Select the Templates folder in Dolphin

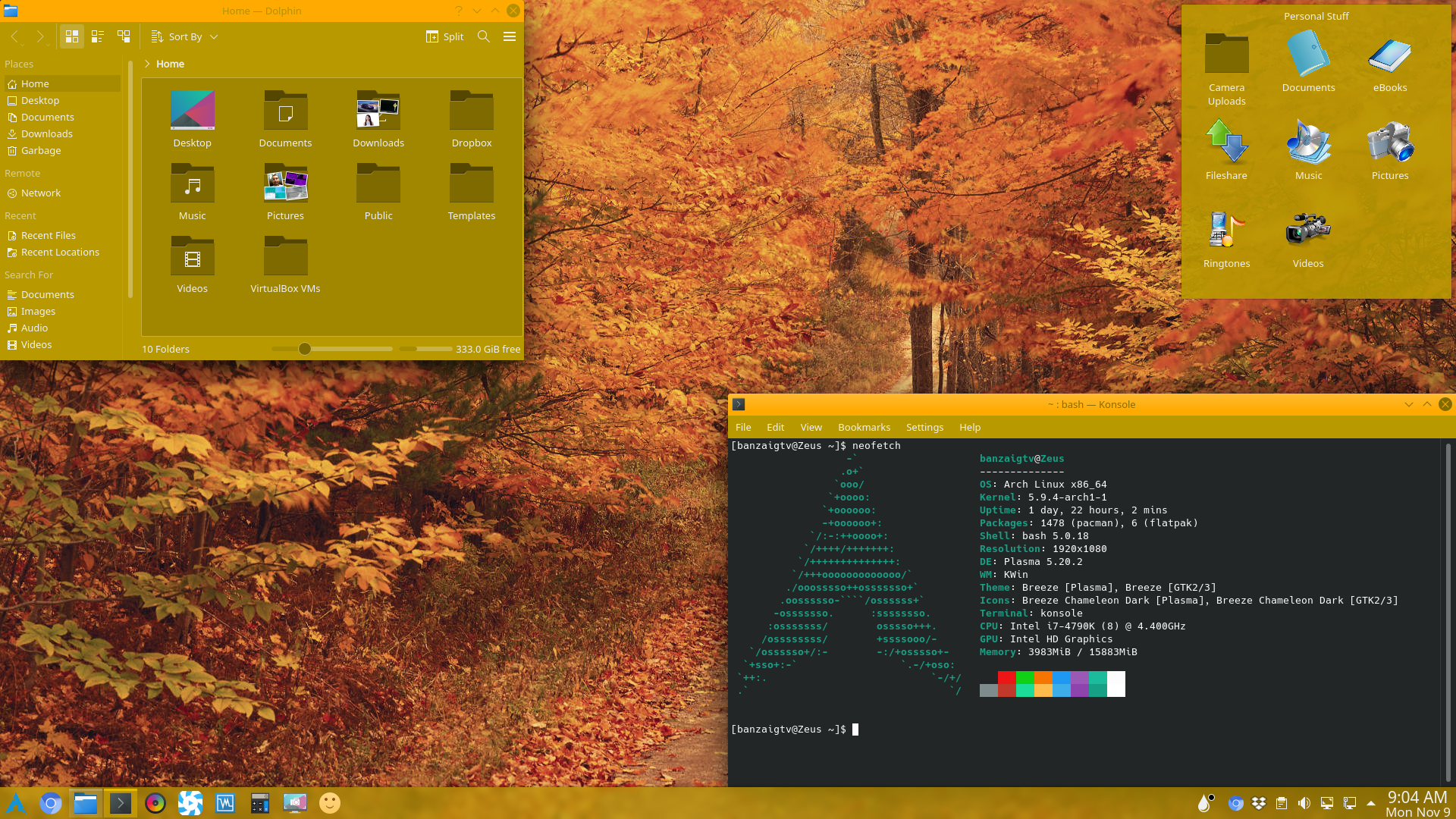[472, 192]
